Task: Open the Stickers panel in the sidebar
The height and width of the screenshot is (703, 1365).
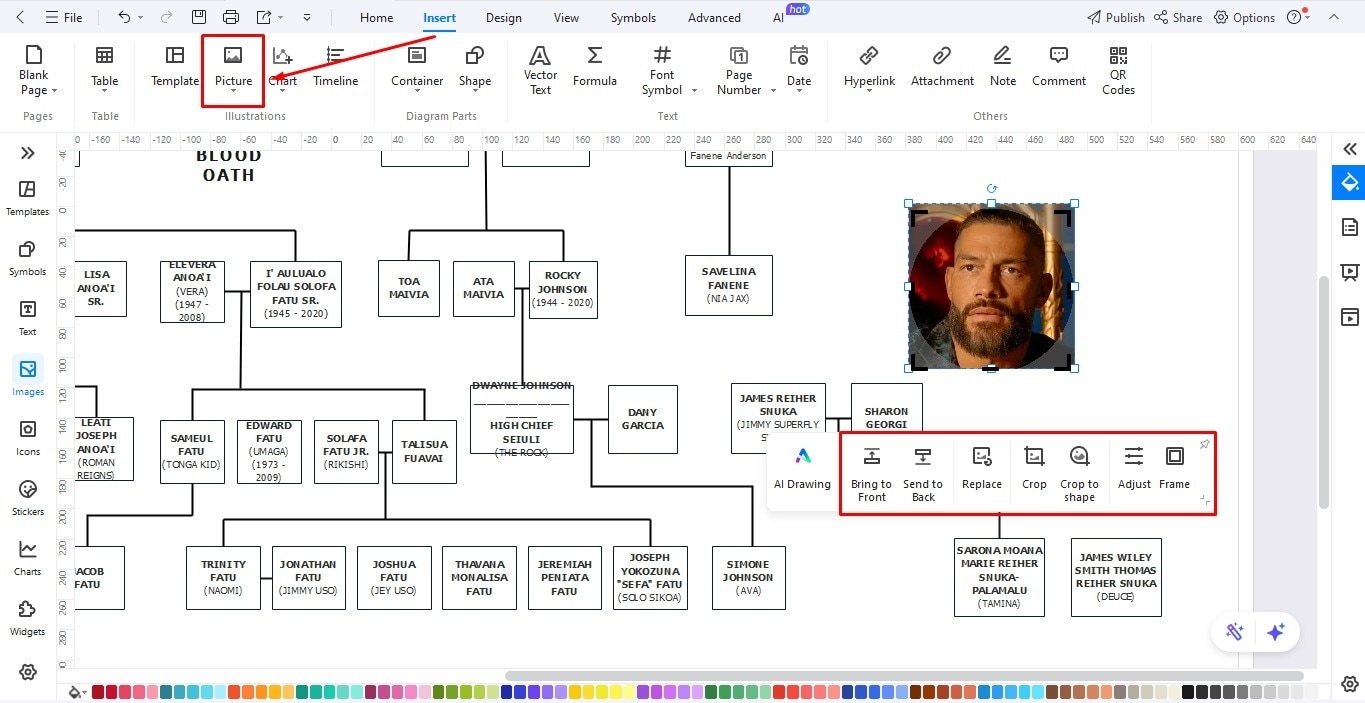Action: pos(27,497)
